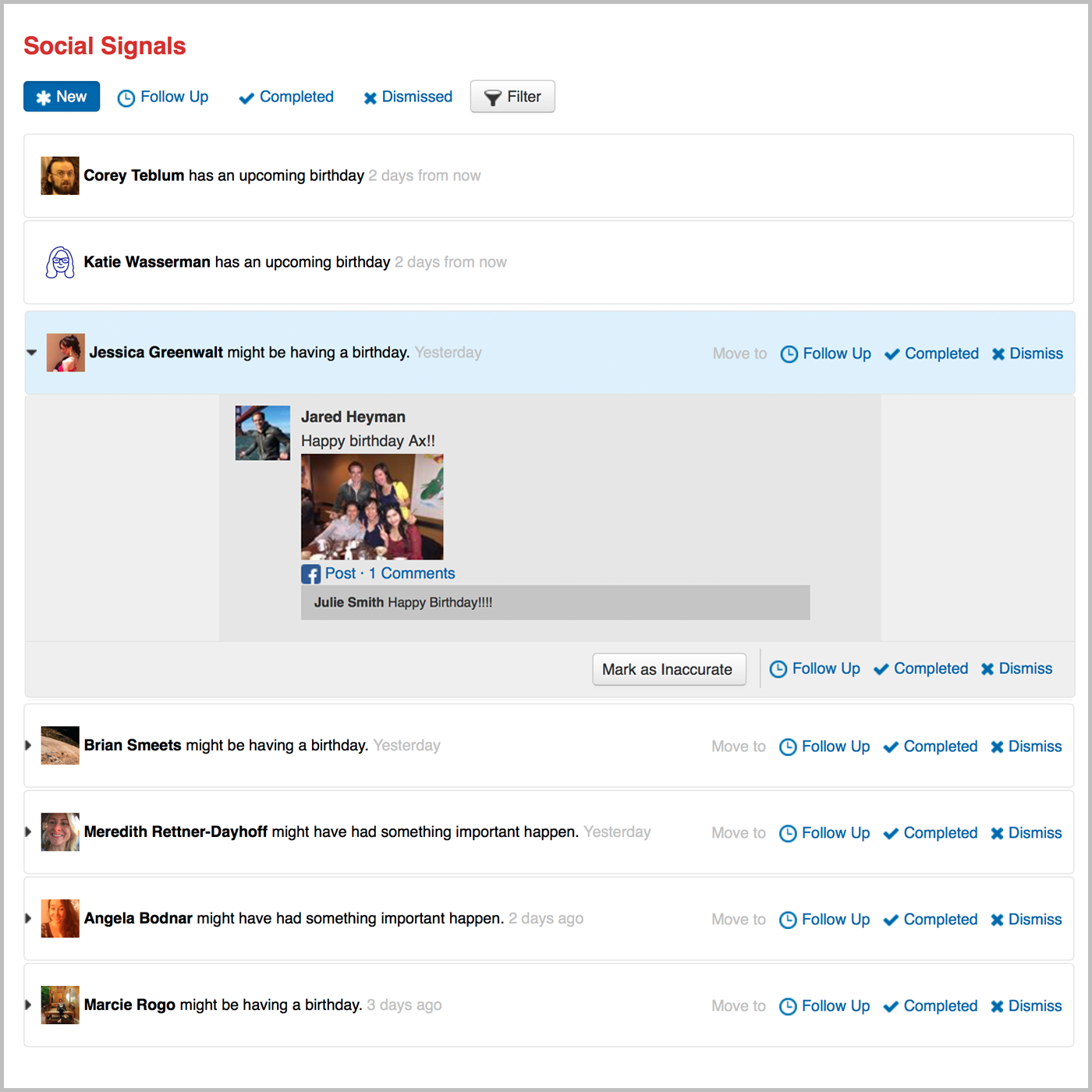Click the Filter button
Viewport: 1092px width, 1092px height.
[x=512, y=97]
